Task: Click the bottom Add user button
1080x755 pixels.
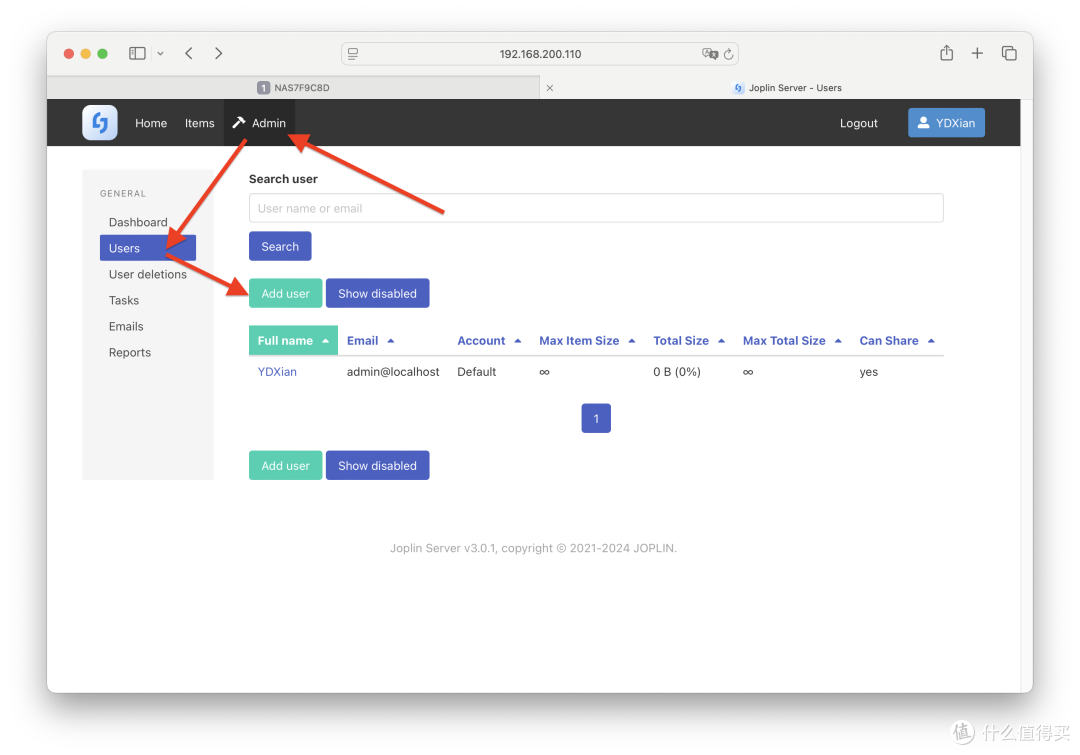Action: tap(285, 466)
